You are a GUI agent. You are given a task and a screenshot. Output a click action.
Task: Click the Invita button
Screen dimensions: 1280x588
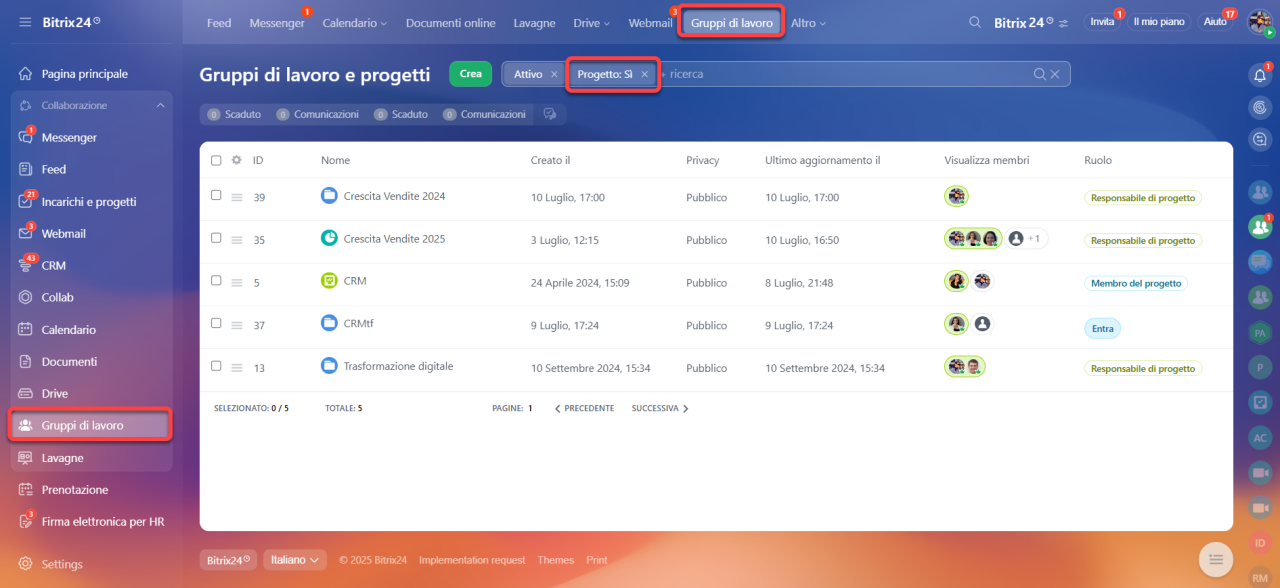(1102, 22)
